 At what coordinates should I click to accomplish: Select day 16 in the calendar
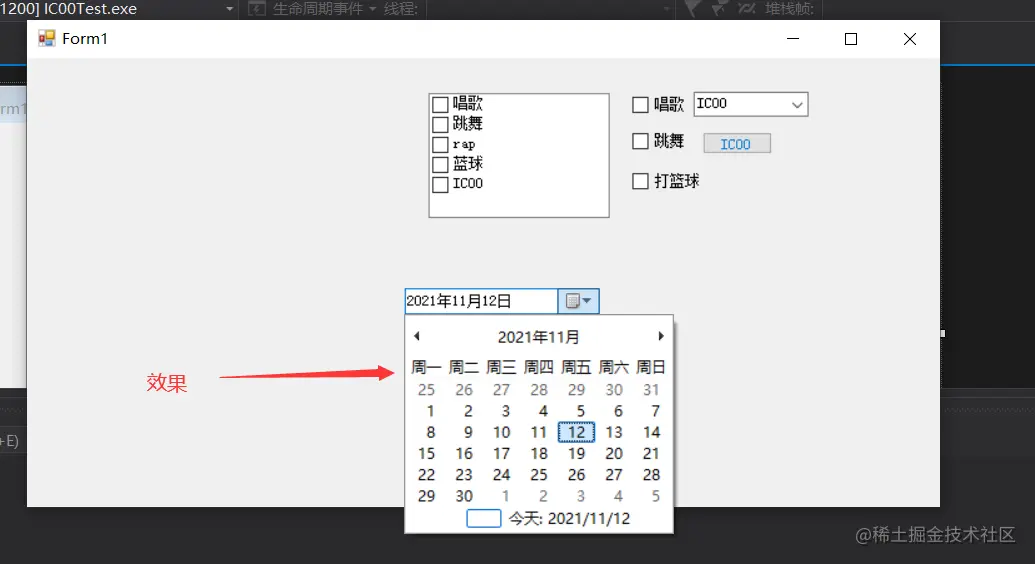tap(464, 454)
